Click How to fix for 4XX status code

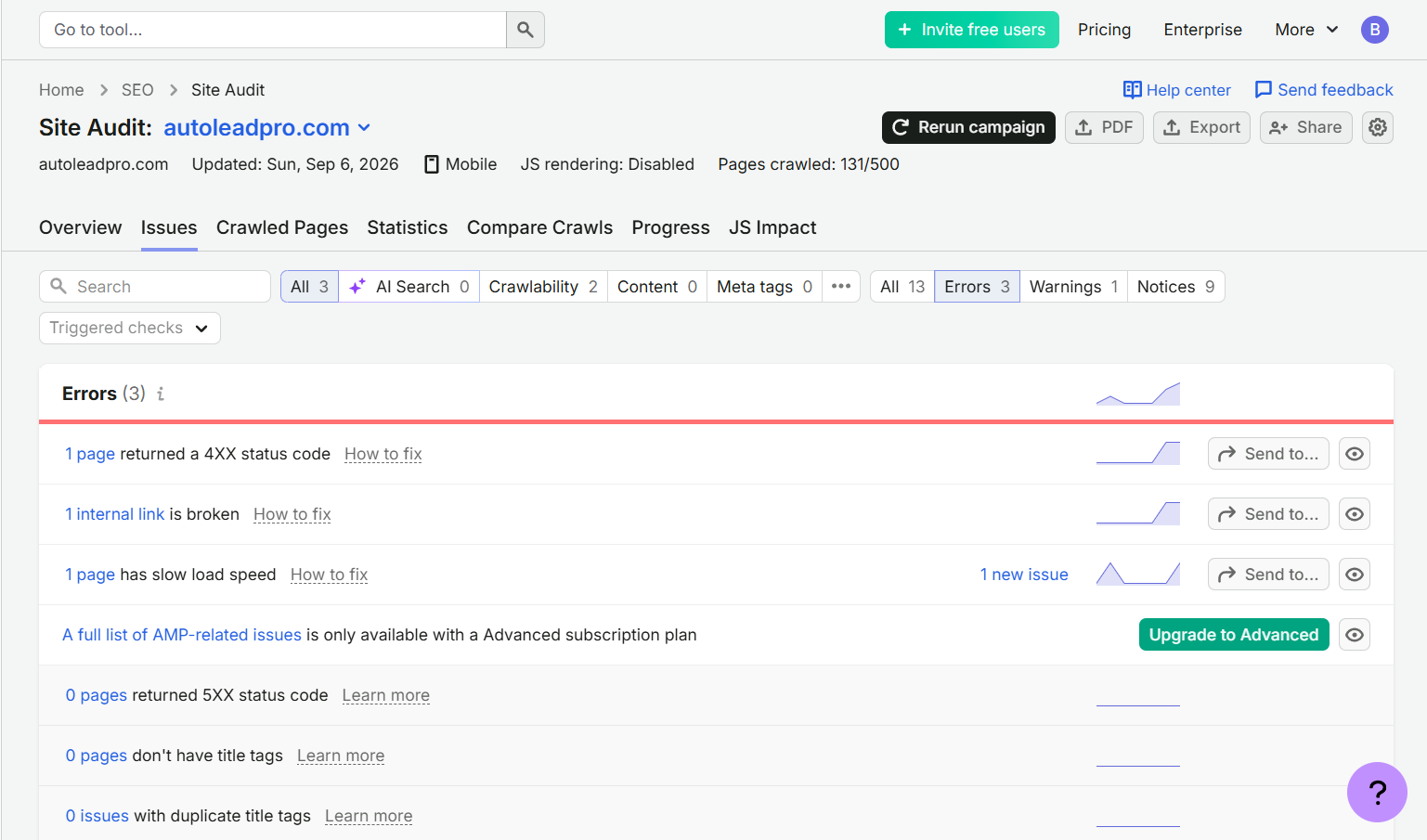383,454
